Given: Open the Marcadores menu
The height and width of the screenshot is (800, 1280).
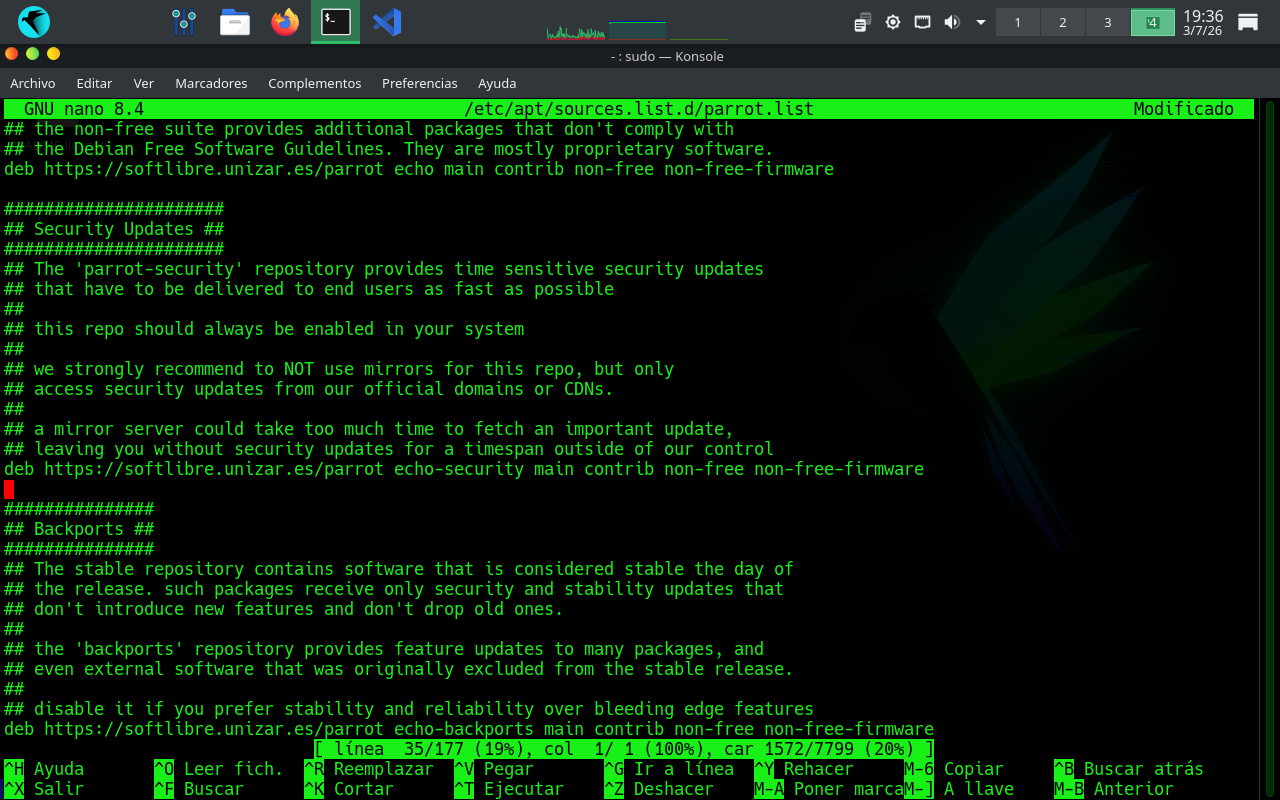Looking at the screenshot, I should pyautogui.click(x=211, y=83).
